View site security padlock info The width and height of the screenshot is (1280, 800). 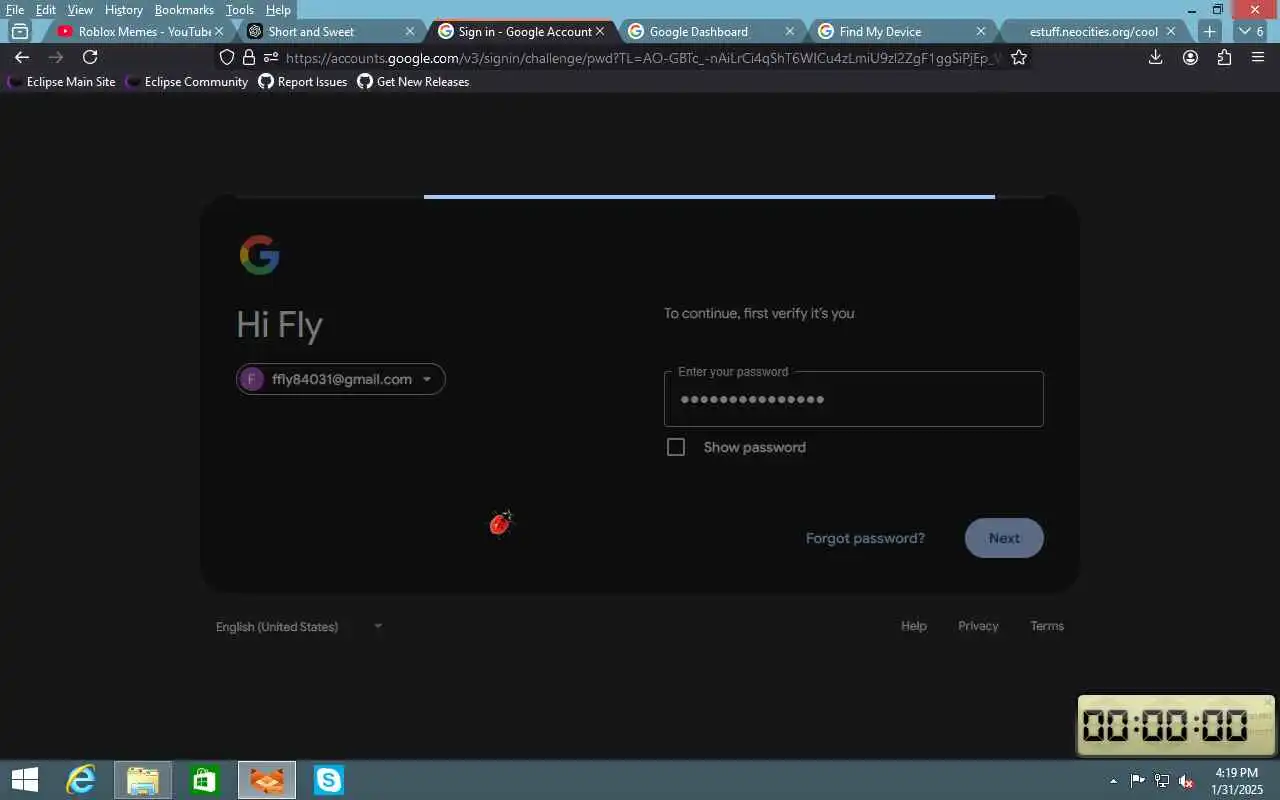pyautogui.click(x=249, y=57)
